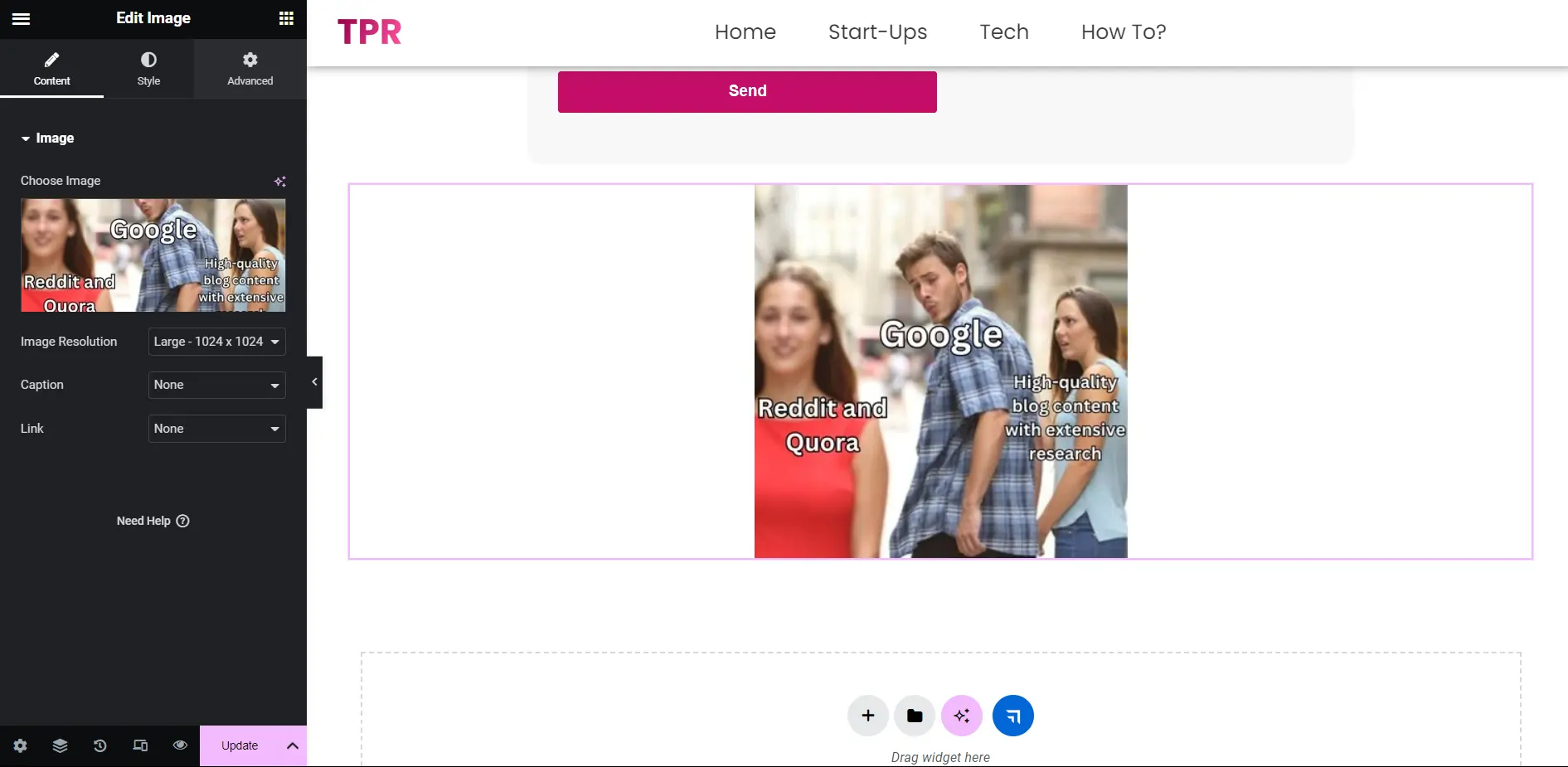Open template library folder icon
This screenshot has width=1568, height=767.
[915, 716]
